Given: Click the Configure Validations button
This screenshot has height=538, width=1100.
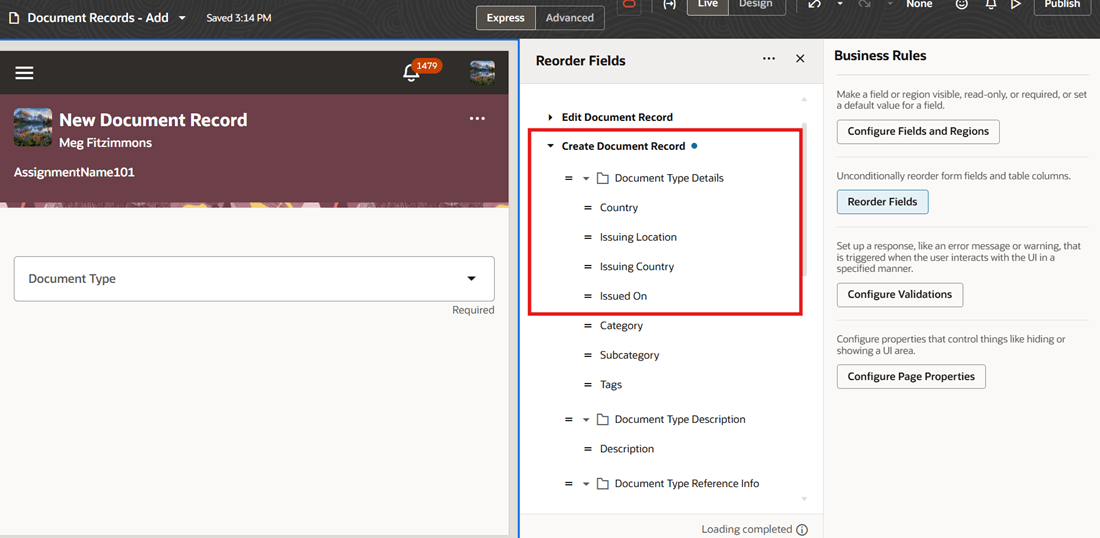Looking at the screenshot, I should pos(899,295).
